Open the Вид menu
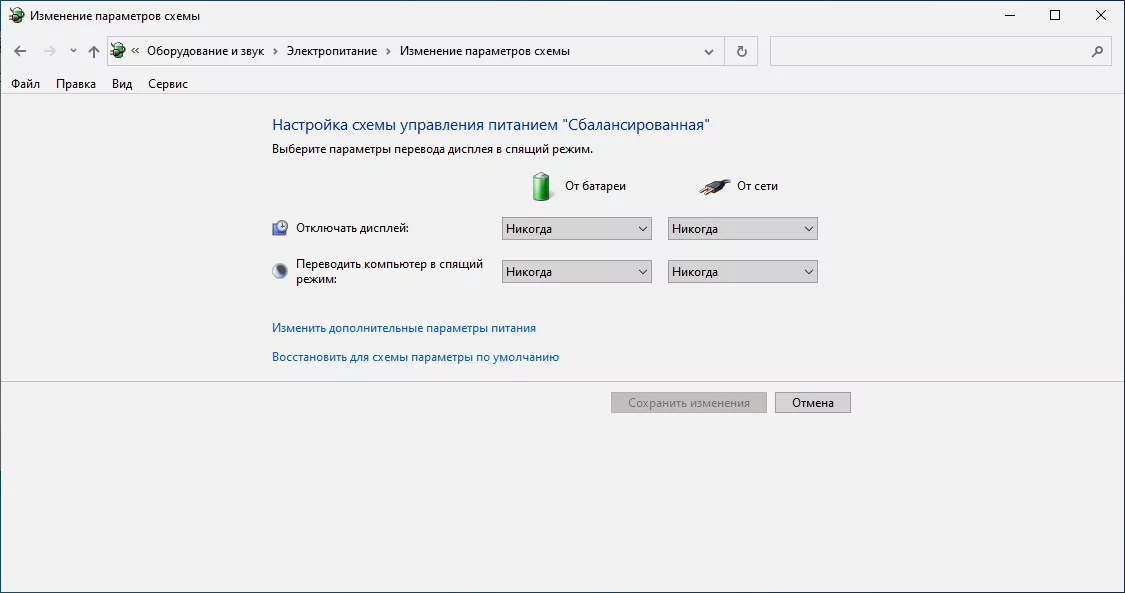 (122, 84)
